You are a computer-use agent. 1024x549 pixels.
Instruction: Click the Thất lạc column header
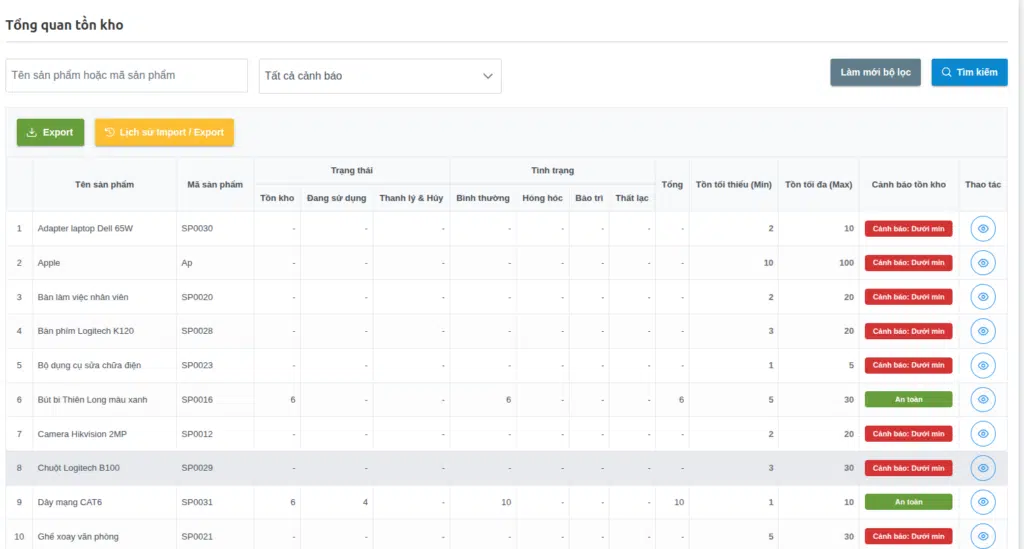click(632, 198)
